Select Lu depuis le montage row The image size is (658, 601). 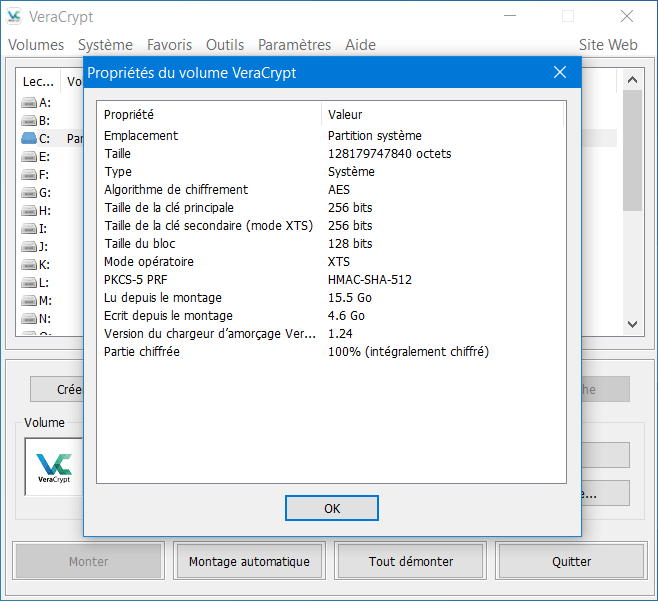332,298
